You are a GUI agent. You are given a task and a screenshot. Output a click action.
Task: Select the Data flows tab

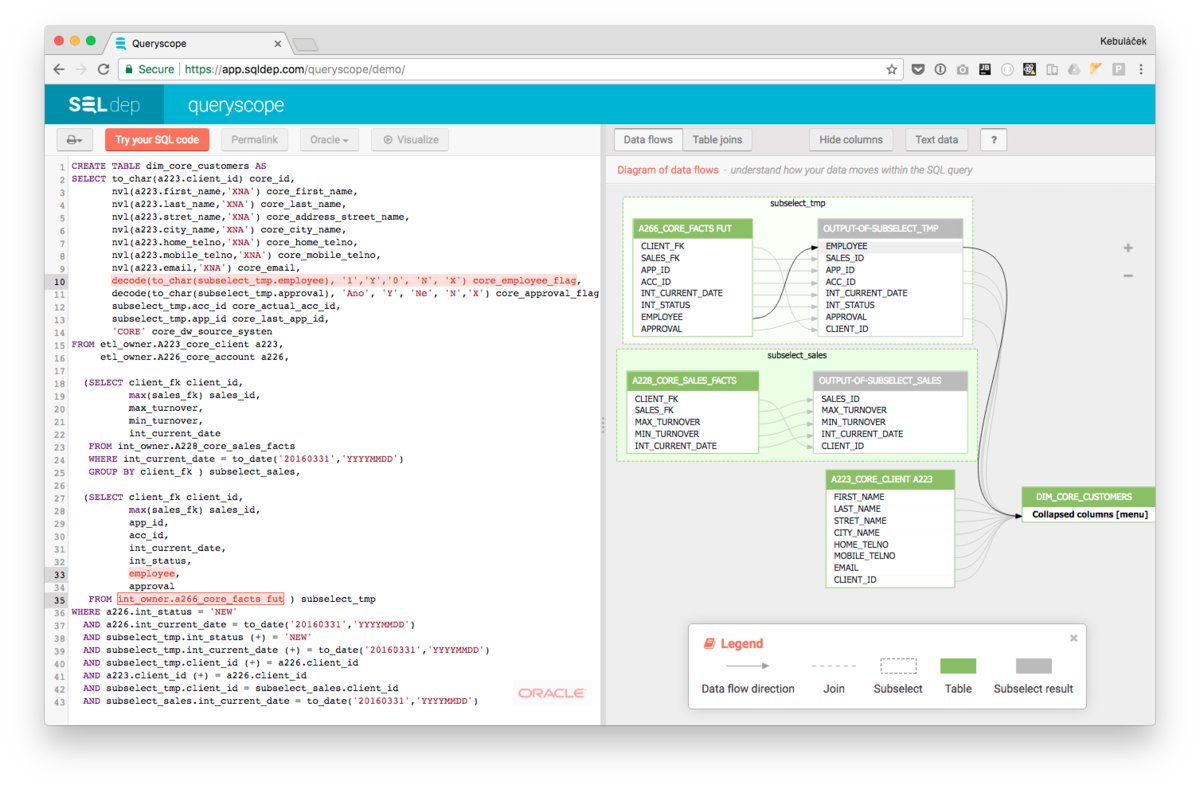[x=648, y=139]
